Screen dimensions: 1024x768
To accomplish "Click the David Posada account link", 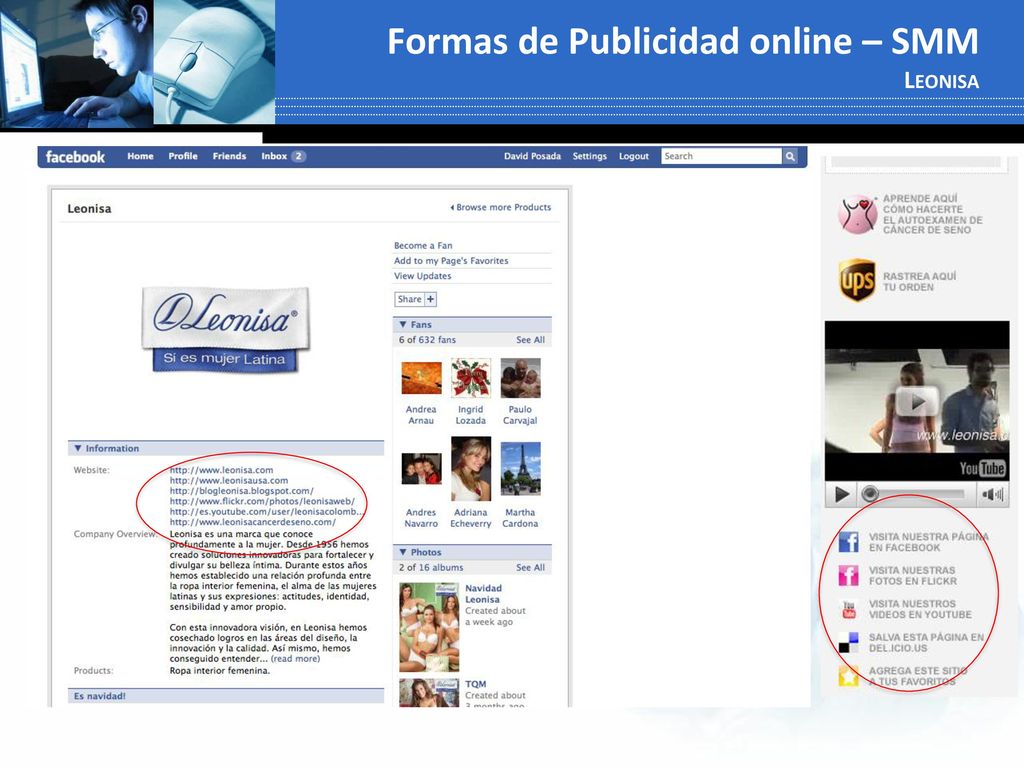I will [x=532, y=156].
